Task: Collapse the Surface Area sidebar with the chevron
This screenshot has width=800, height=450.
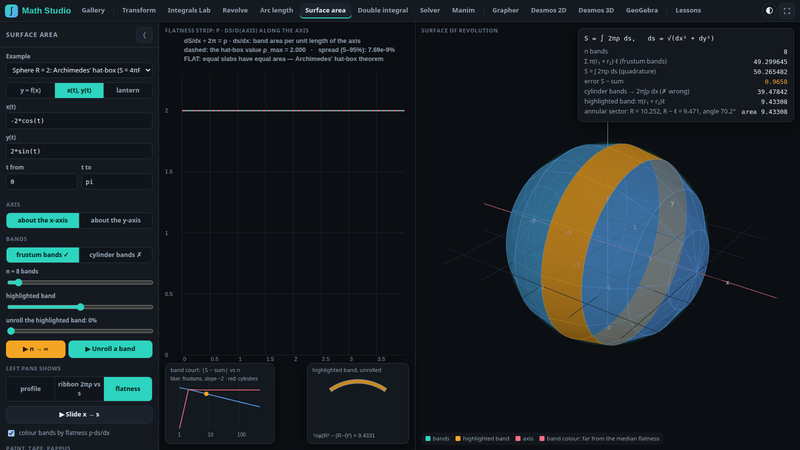Action: coord(144,35)
